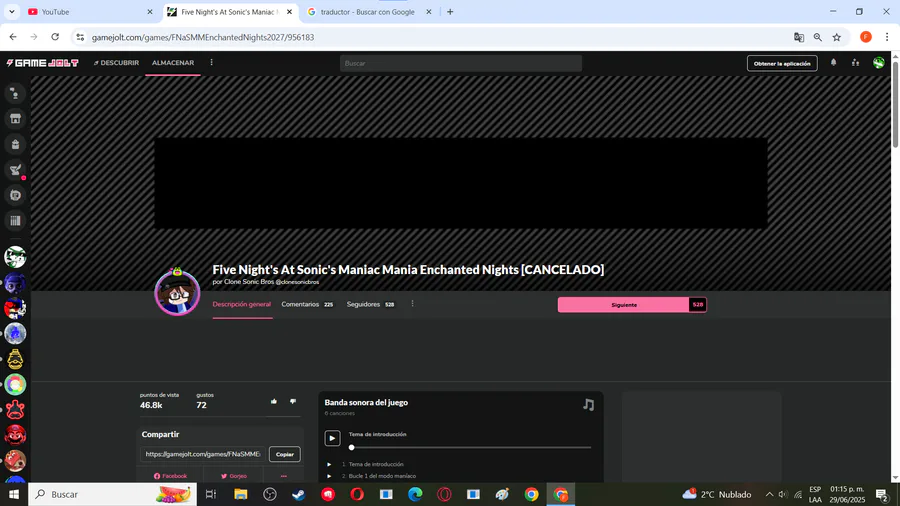Click Chrome translate page icon

[x=798, y=37]
